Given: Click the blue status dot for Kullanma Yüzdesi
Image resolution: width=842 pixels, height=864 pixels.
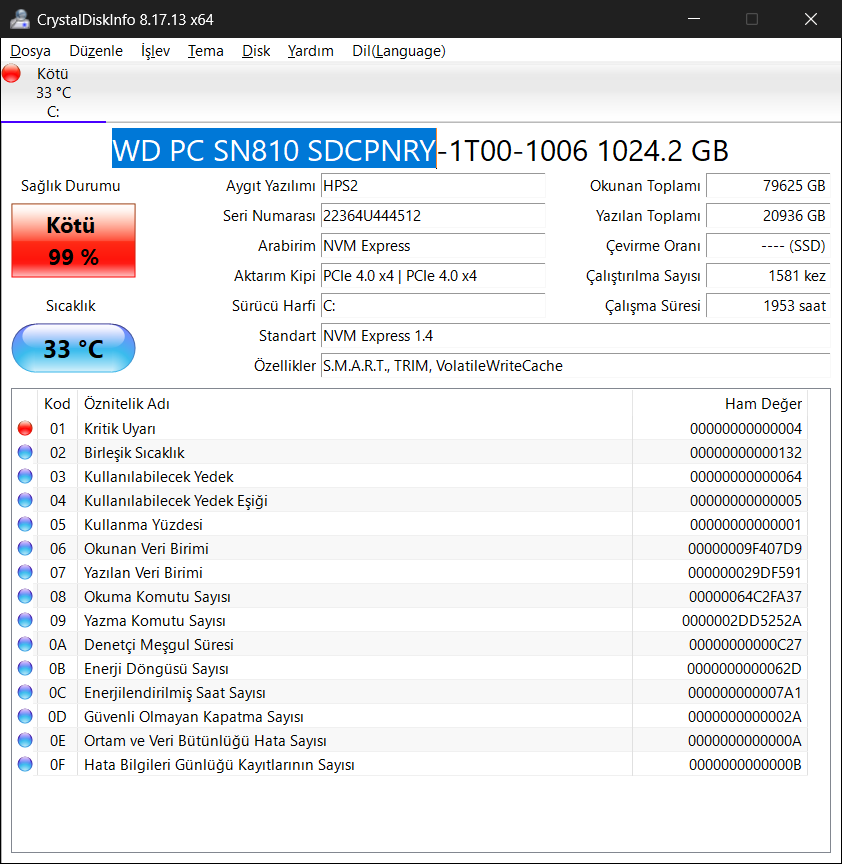Looking at the screenshot, I should pyautogui.click(x=25, y=524).
